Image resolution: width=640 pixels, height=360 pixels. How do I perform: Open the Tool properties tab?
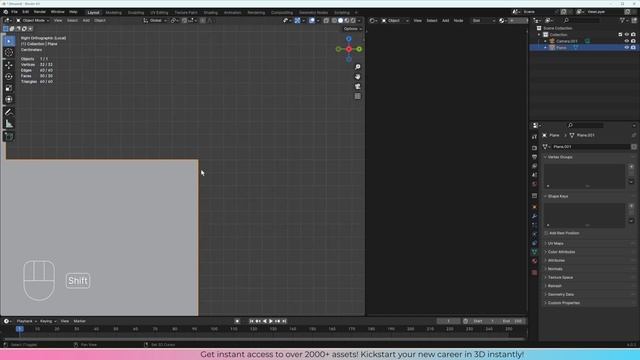[534, 137]
